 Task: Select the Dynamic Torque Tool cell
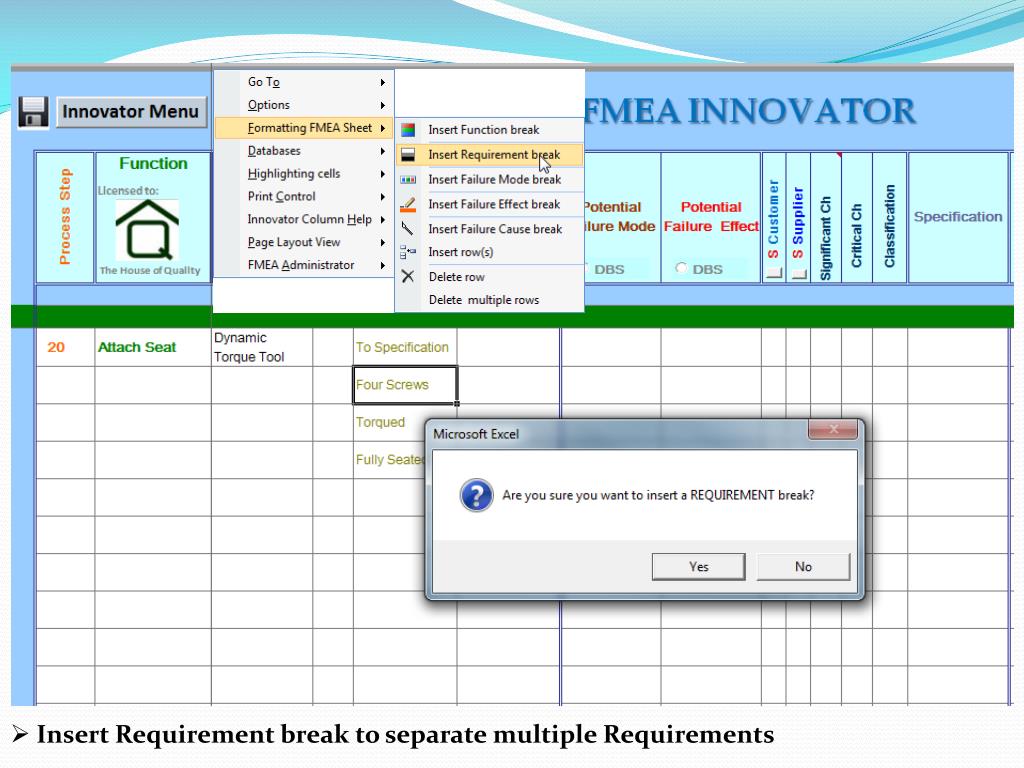point(262,347)
